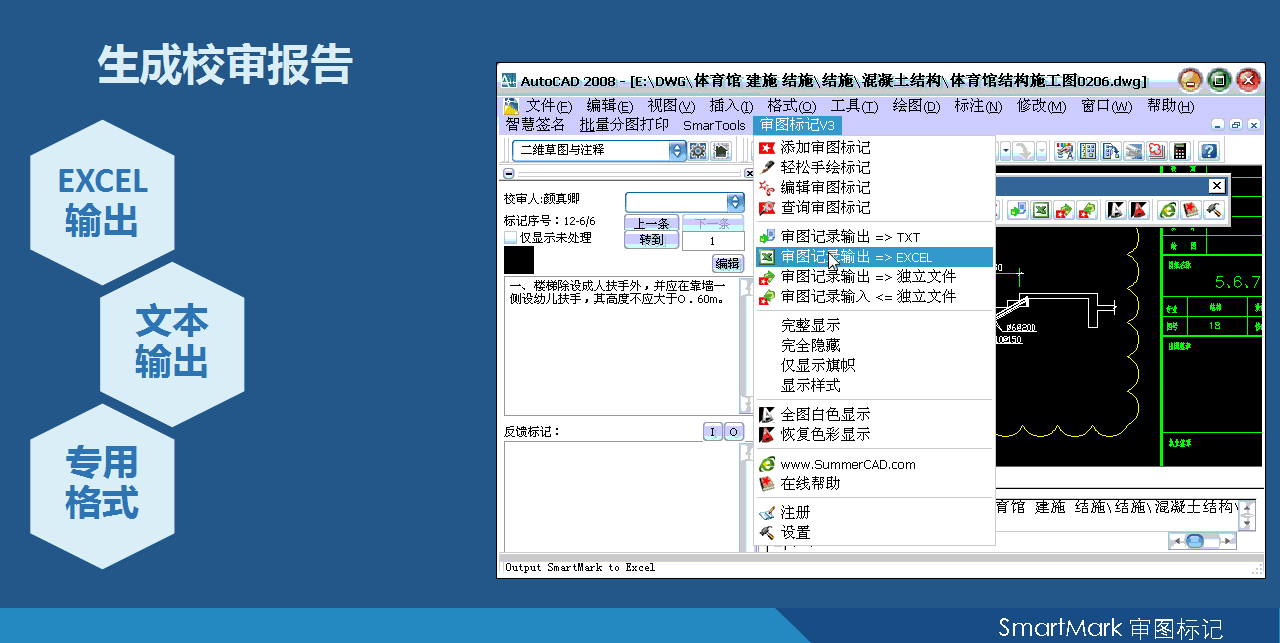Click the hammer settings icon in floating toolbar
The width and height of the screenshot is (1280, 643).
(1213, 210)
